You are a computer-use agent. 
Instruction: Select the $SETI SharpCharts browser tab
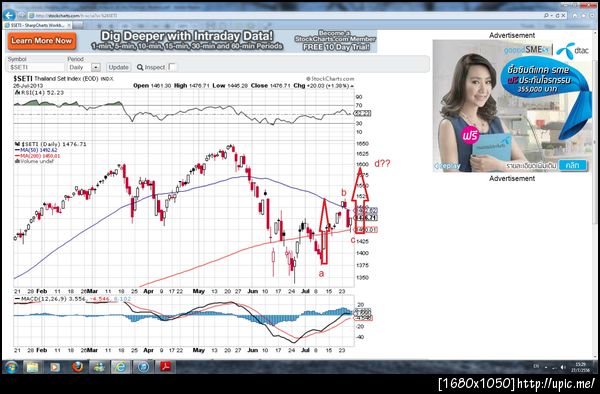pos(37,25)
